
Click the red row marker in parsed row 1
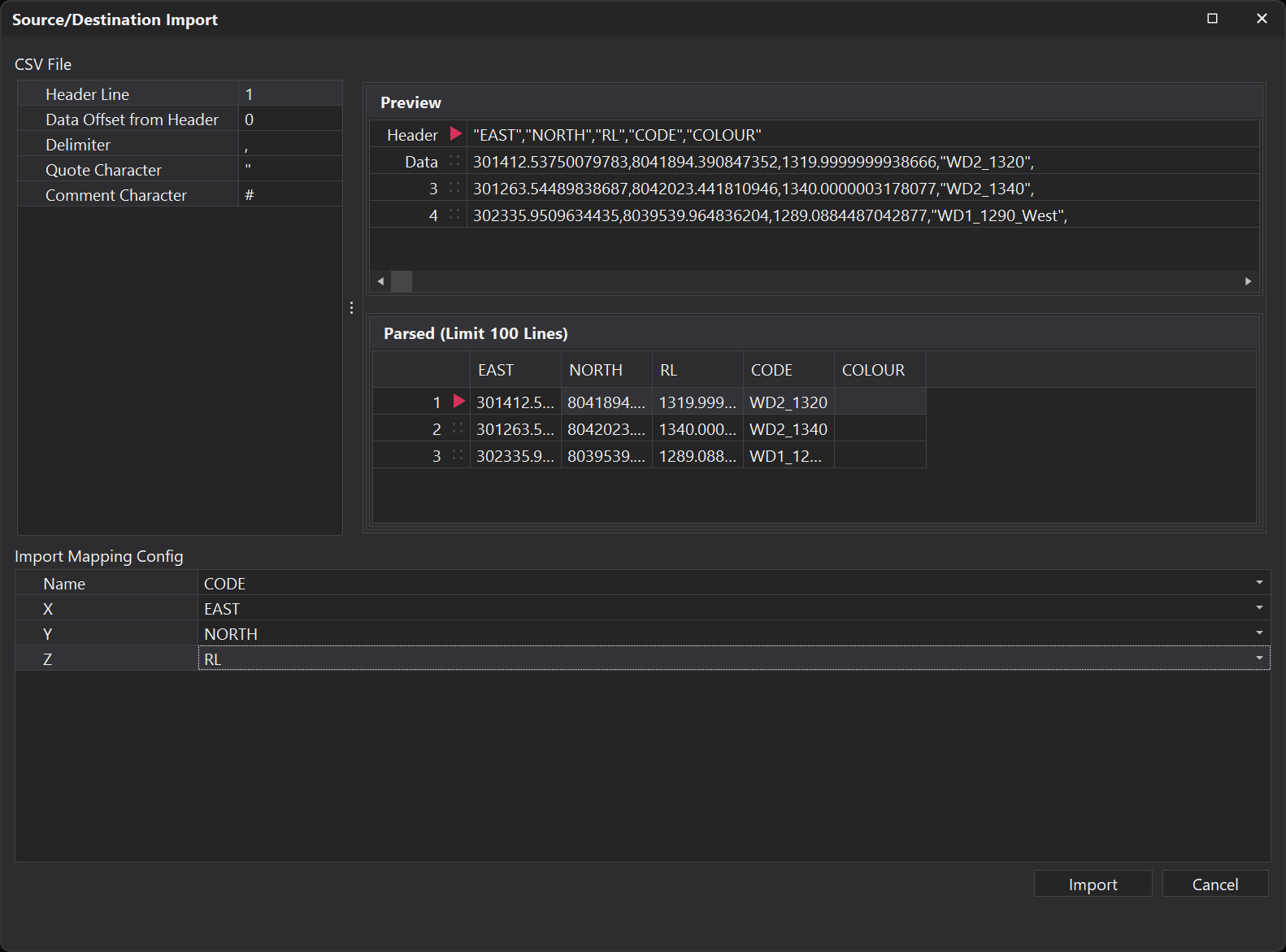(x=459, y=401)
